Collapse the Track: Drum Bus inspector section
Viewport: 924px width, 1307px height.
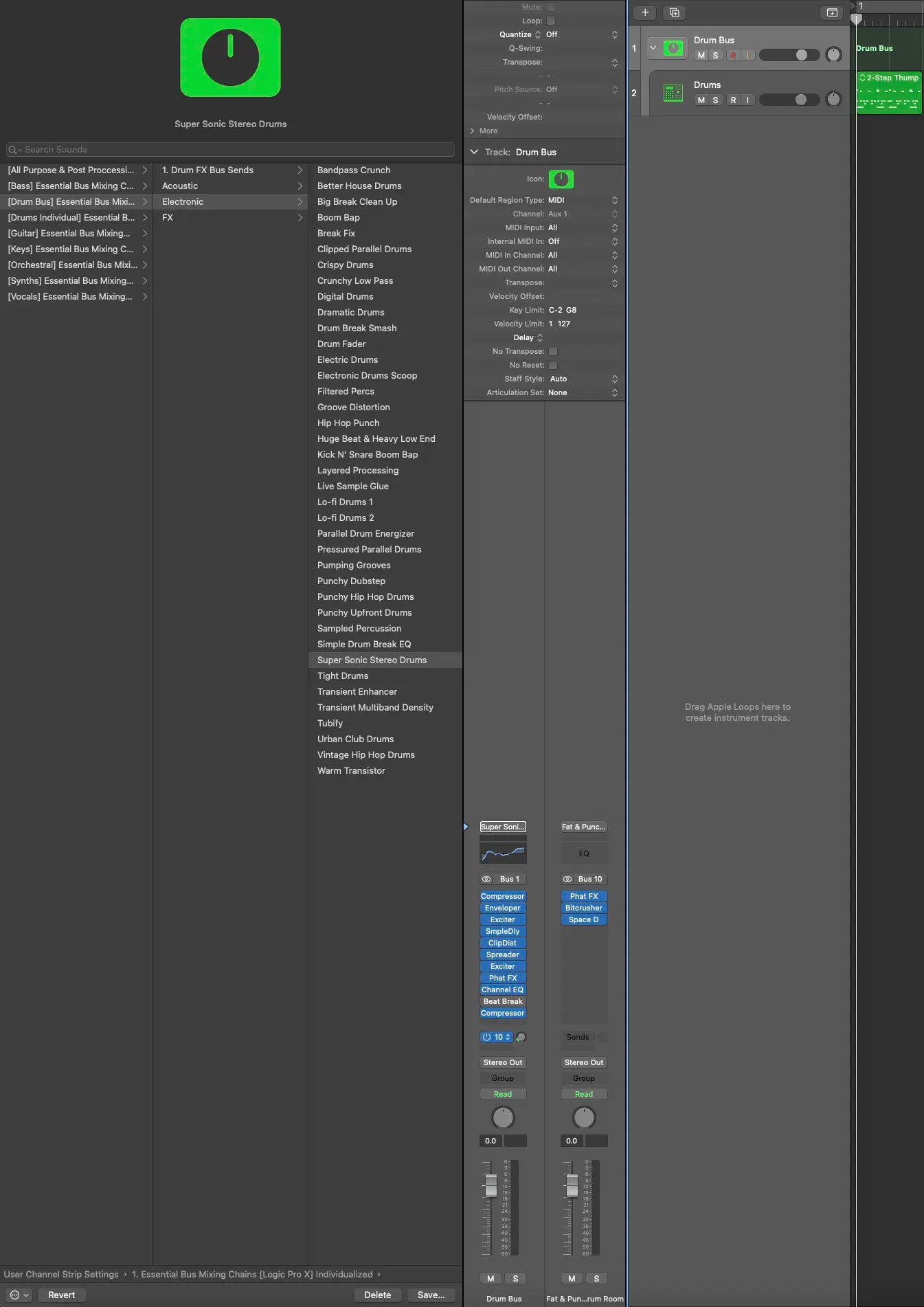pos(474,152)
